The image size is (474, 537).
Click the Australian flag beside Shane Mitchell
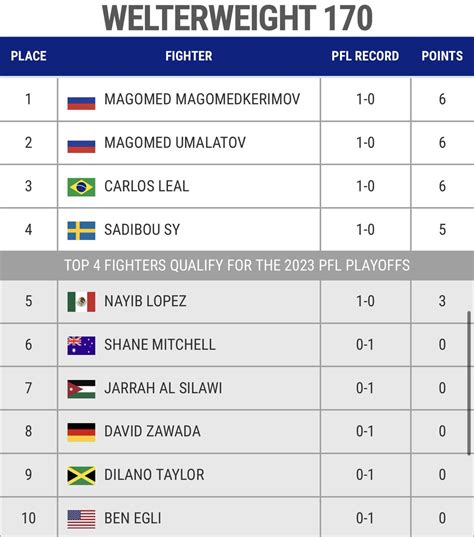[x=81, y=345]
